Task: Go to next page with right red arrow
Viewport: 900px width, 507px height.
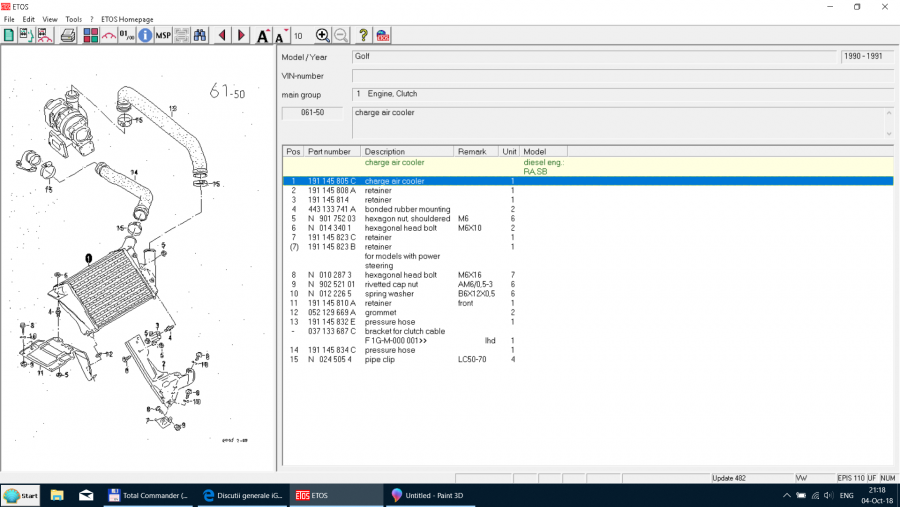Action: click(241, 36)
